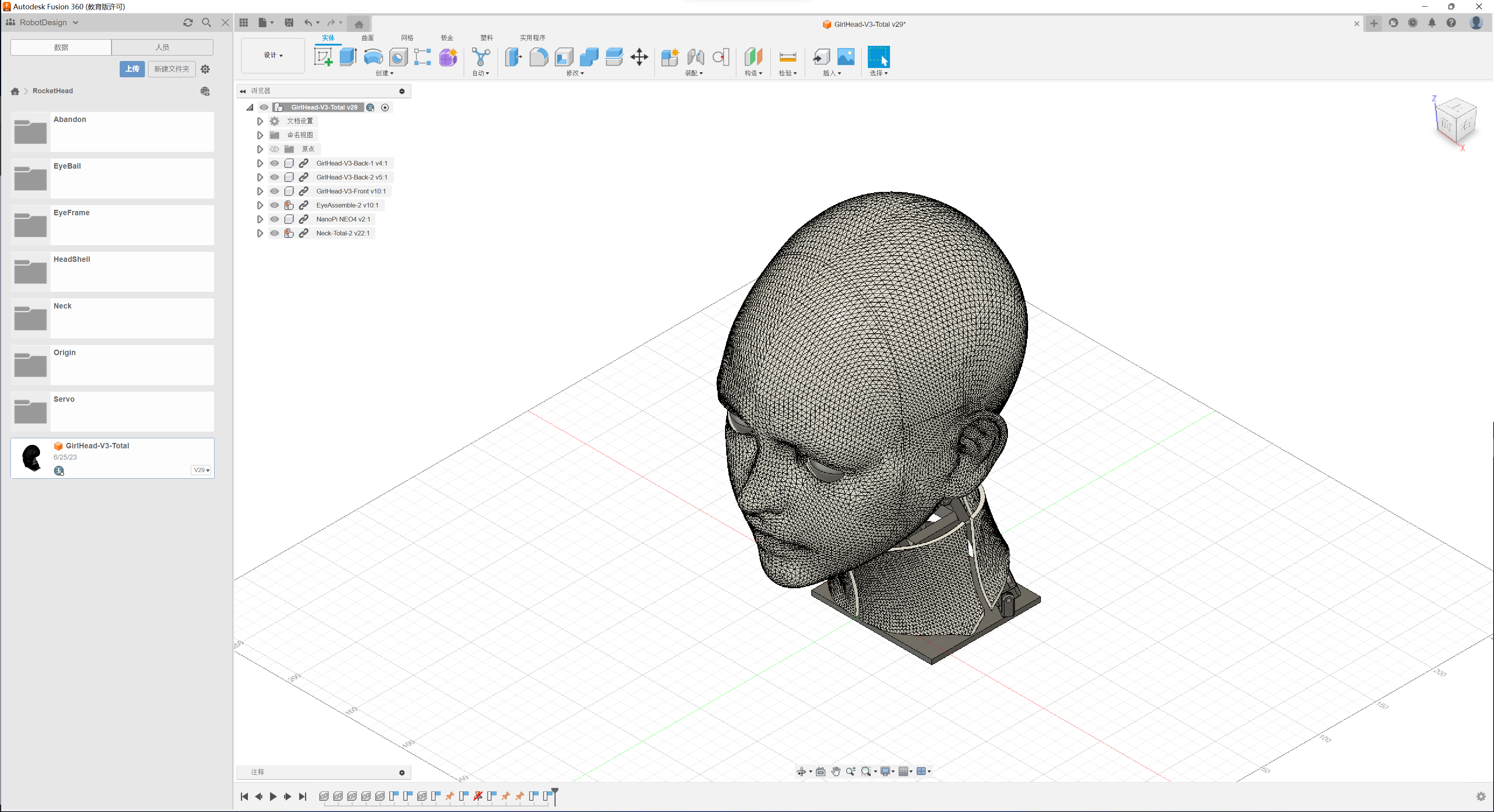Select the Extrude tool

point(348,57)
